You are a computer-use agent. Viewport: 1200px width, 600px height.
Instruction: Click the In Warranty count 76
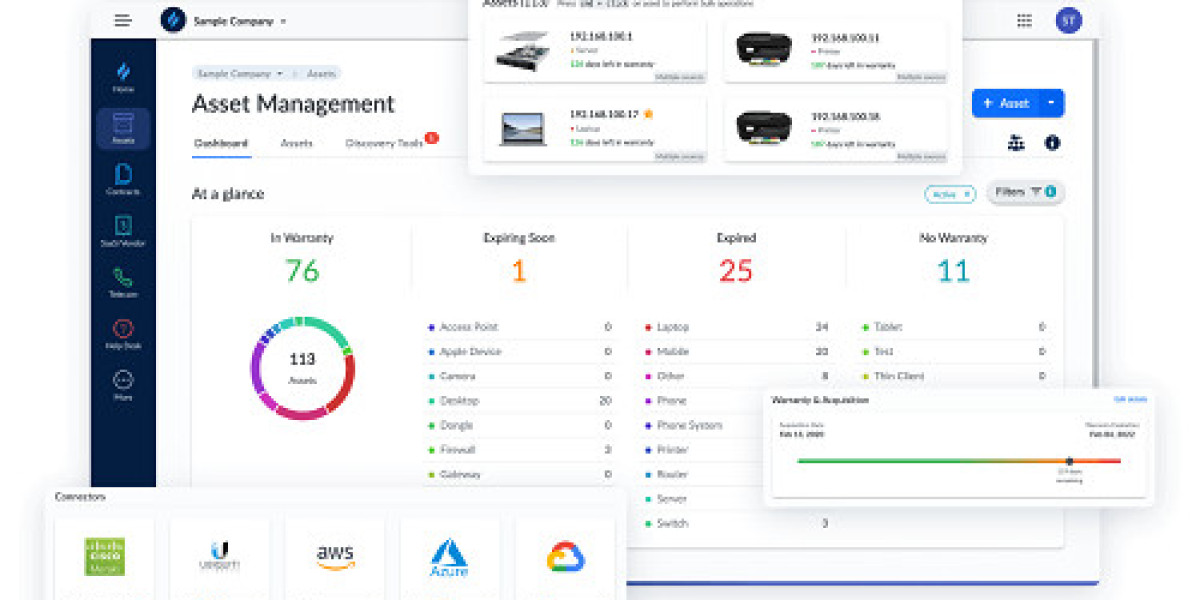point(302,271)
